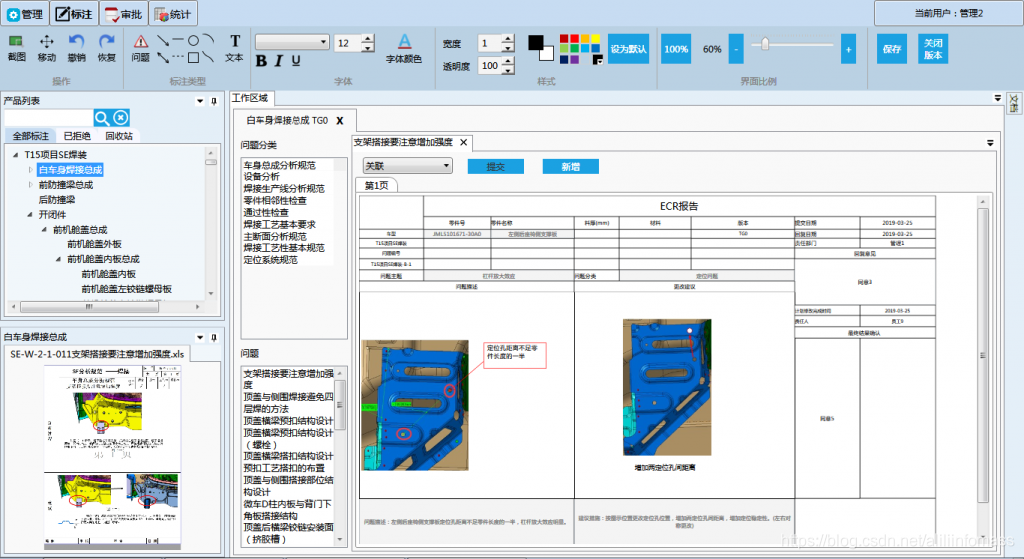Switch to 回收站 tab
This screenshot has width=1024, height=559.
[119, 136]
